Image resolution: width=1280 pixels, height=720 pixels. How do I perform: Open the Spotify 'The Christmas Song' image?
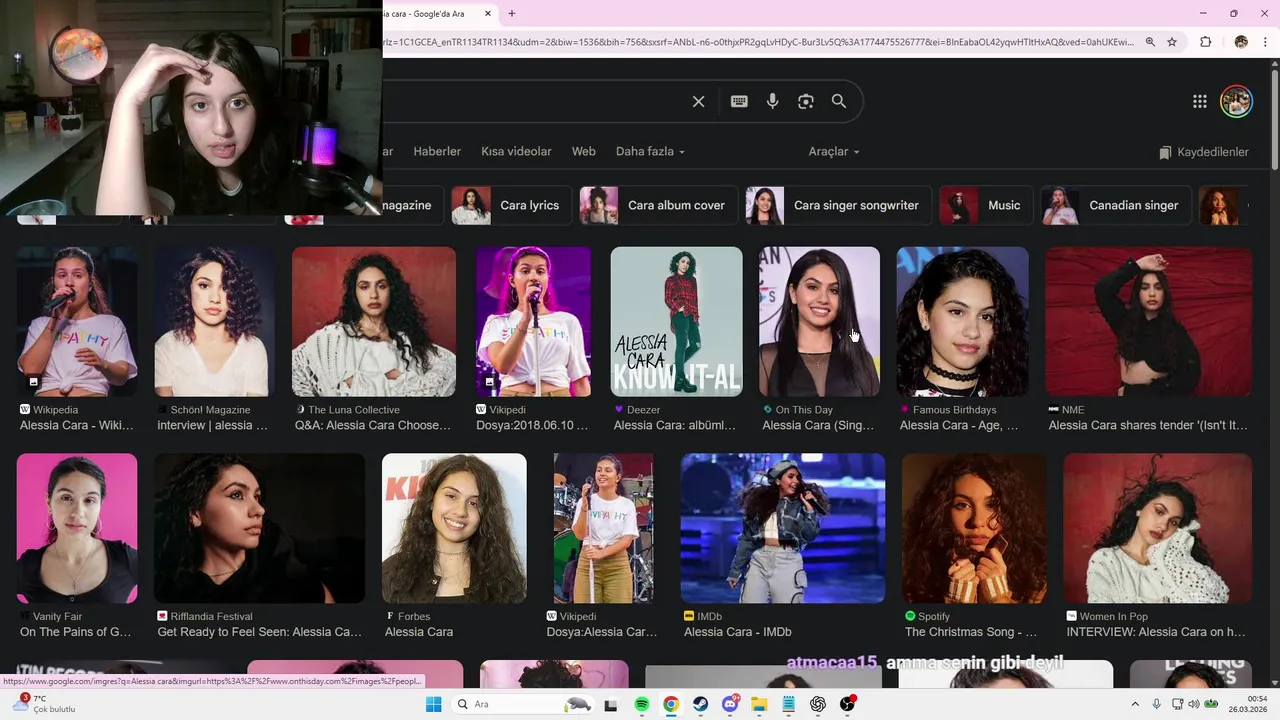[975, 529]
